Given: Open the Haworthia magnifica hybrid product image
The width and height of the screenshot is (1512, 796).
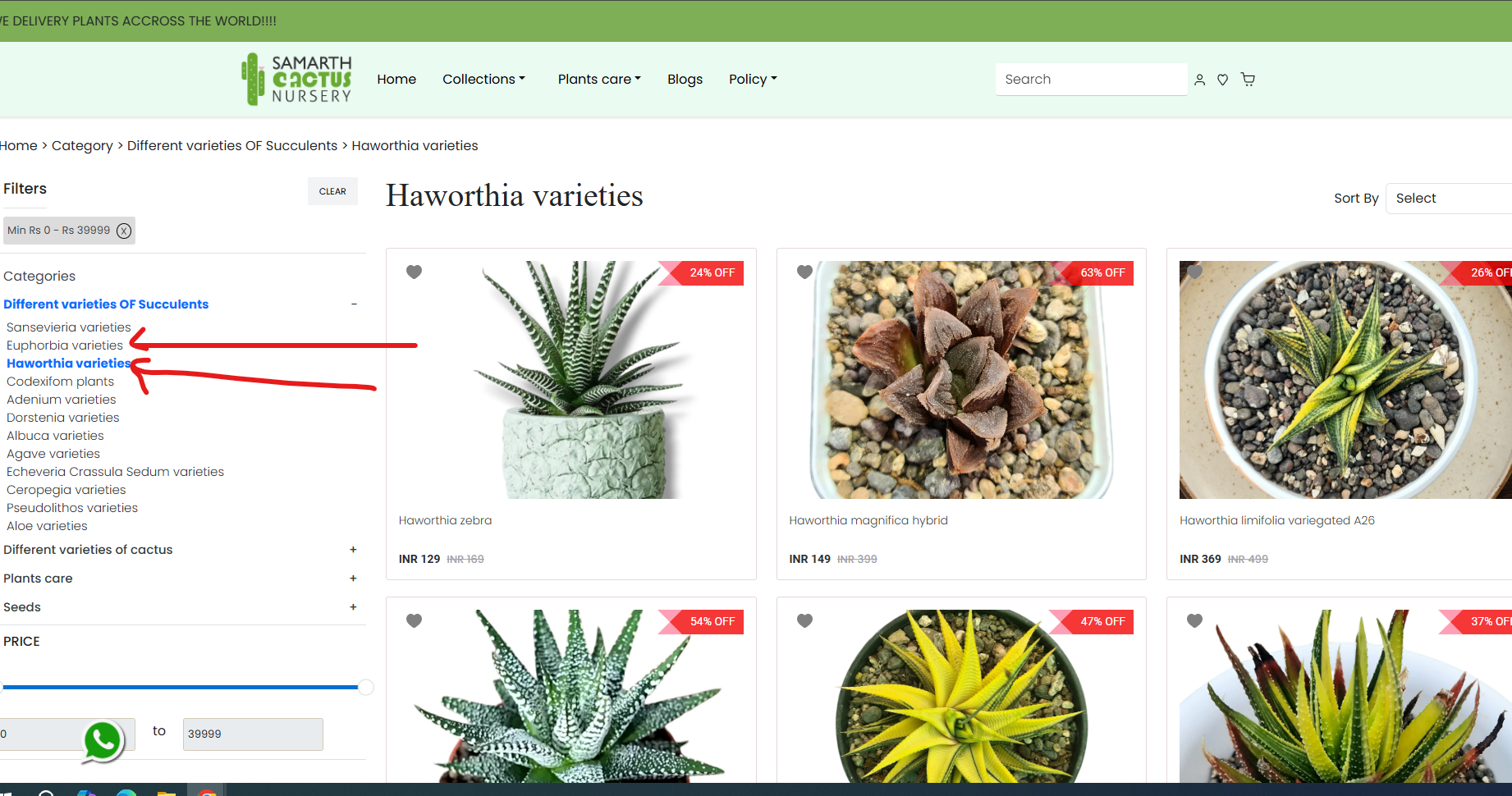Looking at the screenshot, I should point(961,380).
